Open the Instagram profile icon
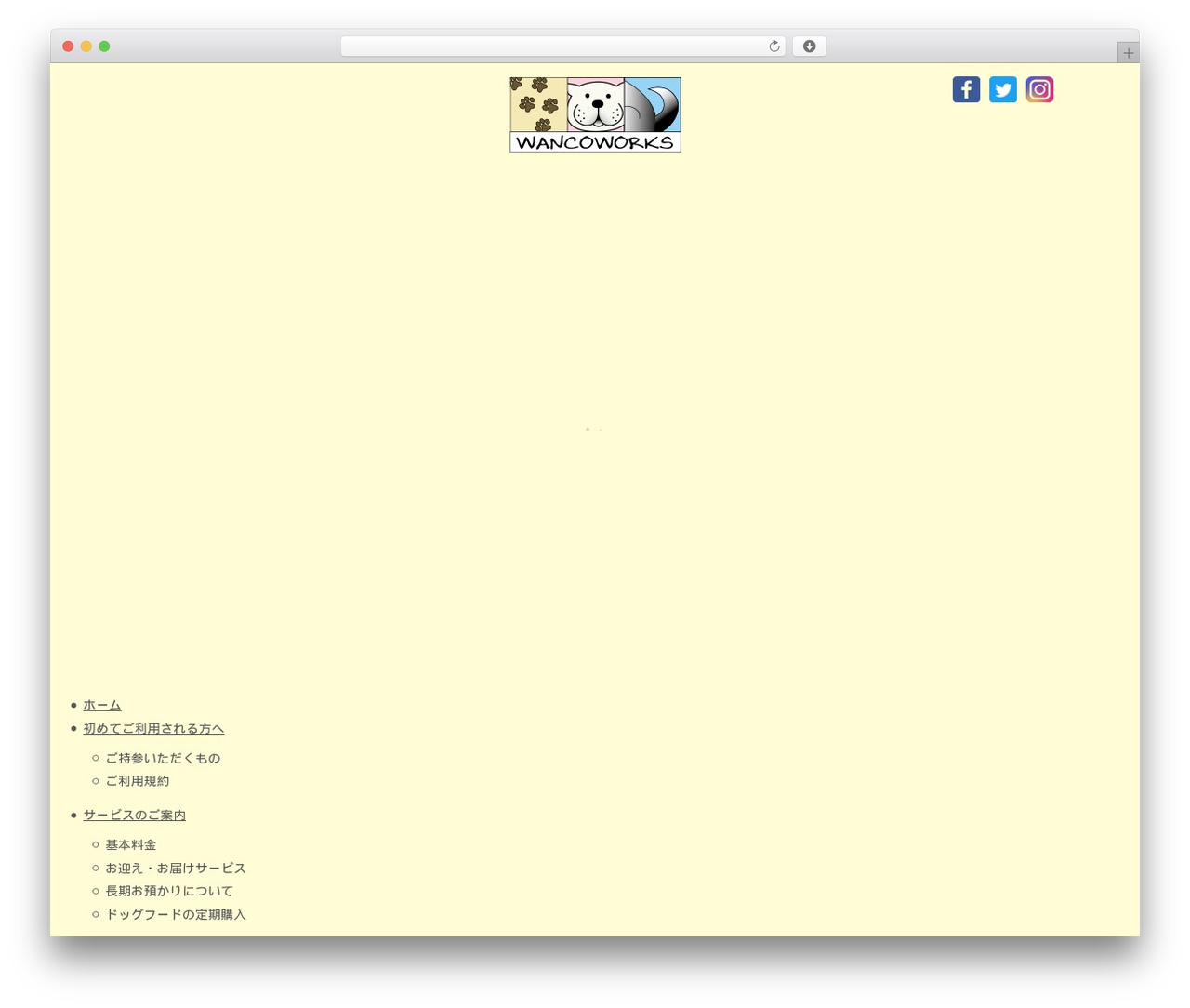This screenshot has width=1190, height=1008. 1039,89
